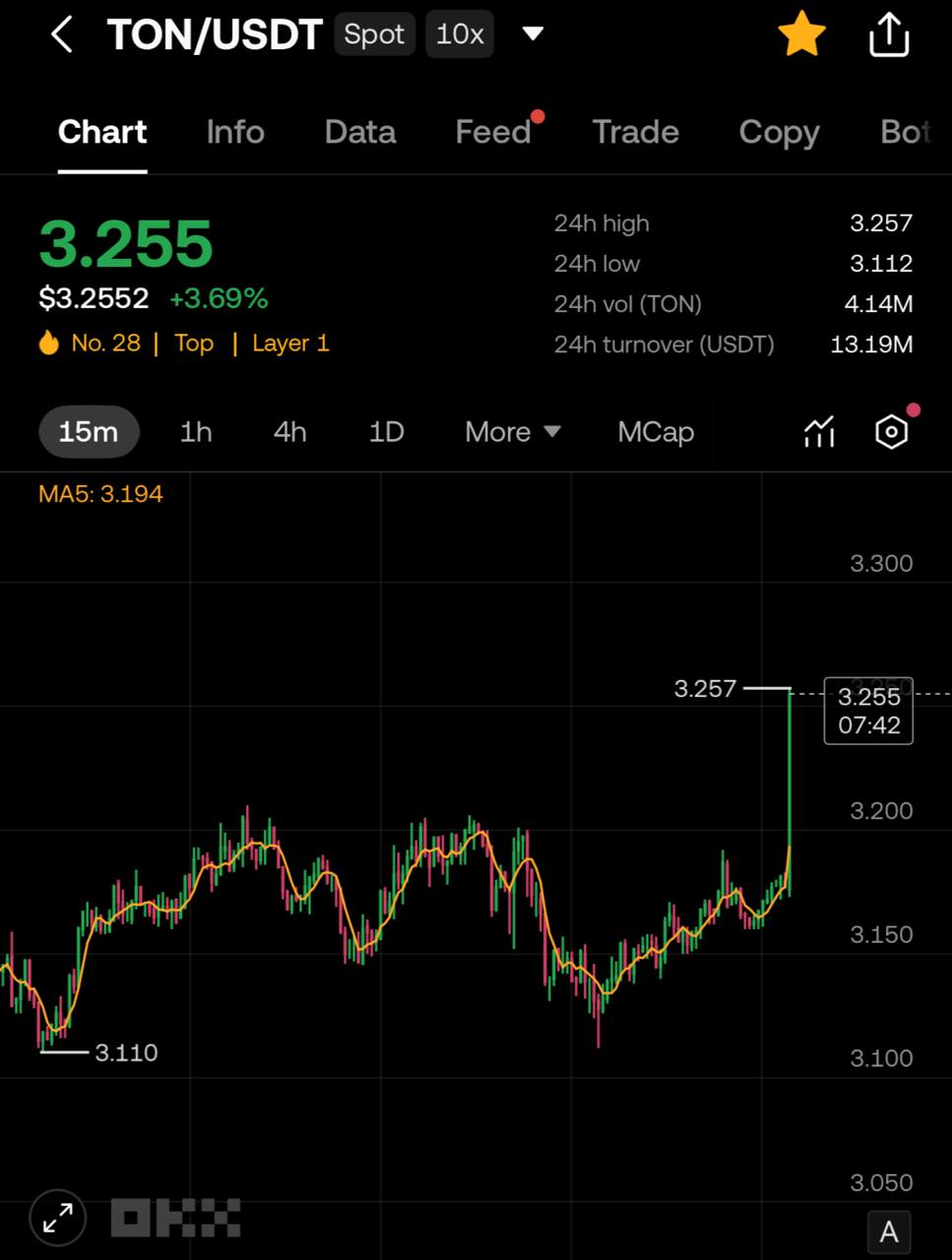Tap the No. 28 ranking link
The height and width of the screenshot is (1260, 952).
point(105,343)
